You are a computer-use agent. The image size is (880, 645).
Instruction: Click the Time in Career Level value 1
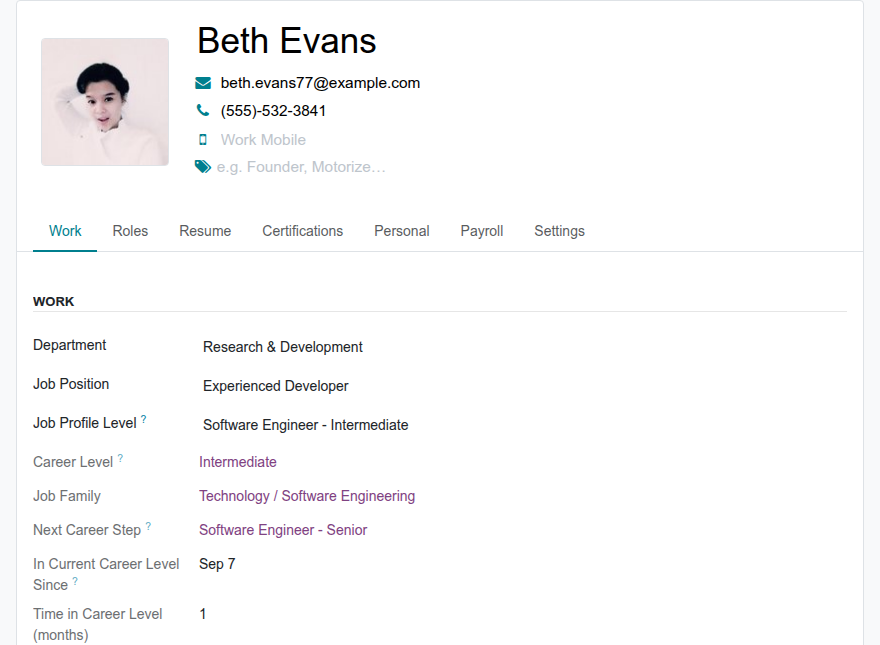coord(203,614)
